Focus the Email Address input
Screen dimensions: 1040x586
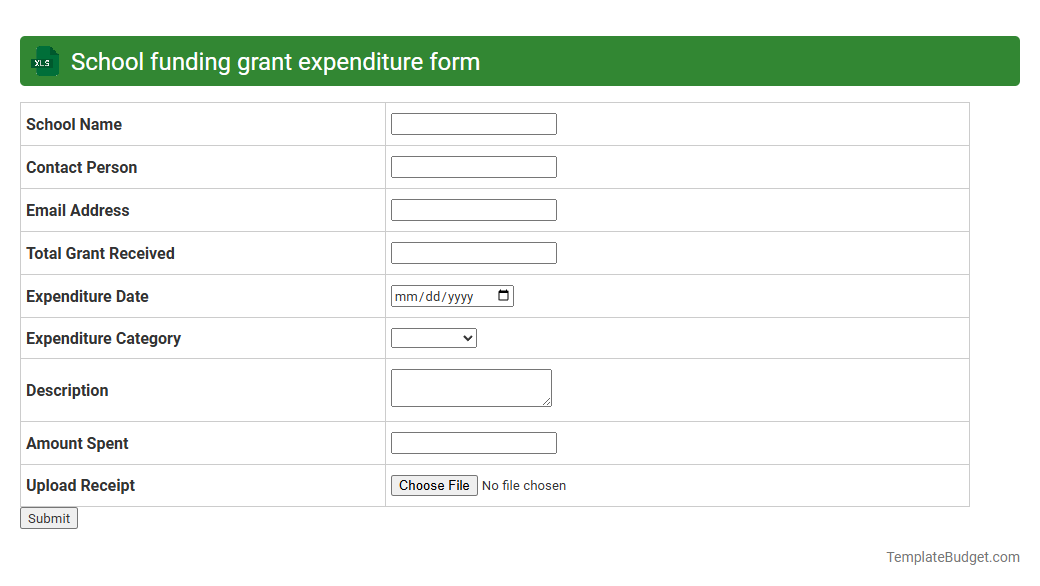474,209
